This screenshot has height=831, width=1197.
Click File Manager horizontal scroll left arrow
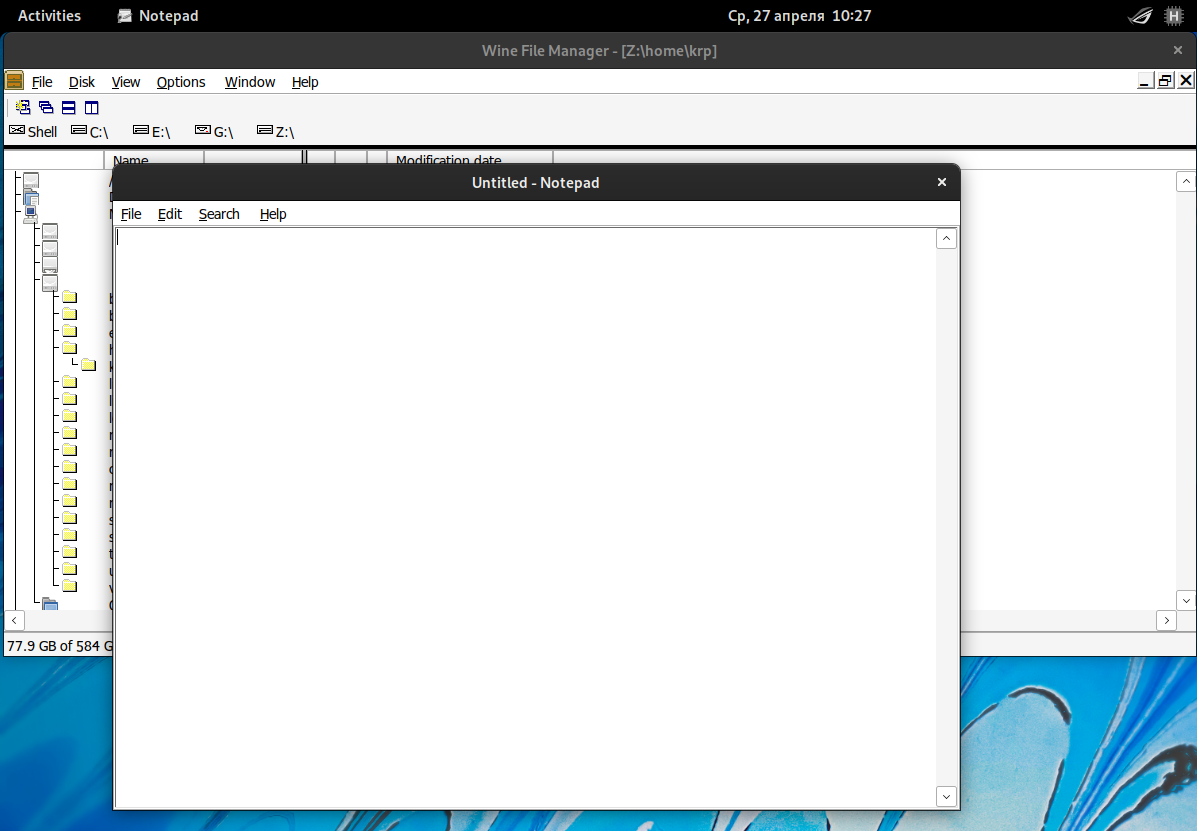pyautogui.click(x=15, y=620)
